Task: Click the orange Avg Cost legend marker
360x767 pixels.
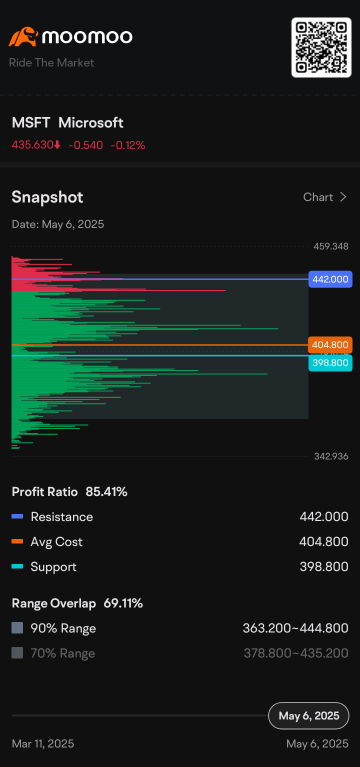Action: (17, 541)
